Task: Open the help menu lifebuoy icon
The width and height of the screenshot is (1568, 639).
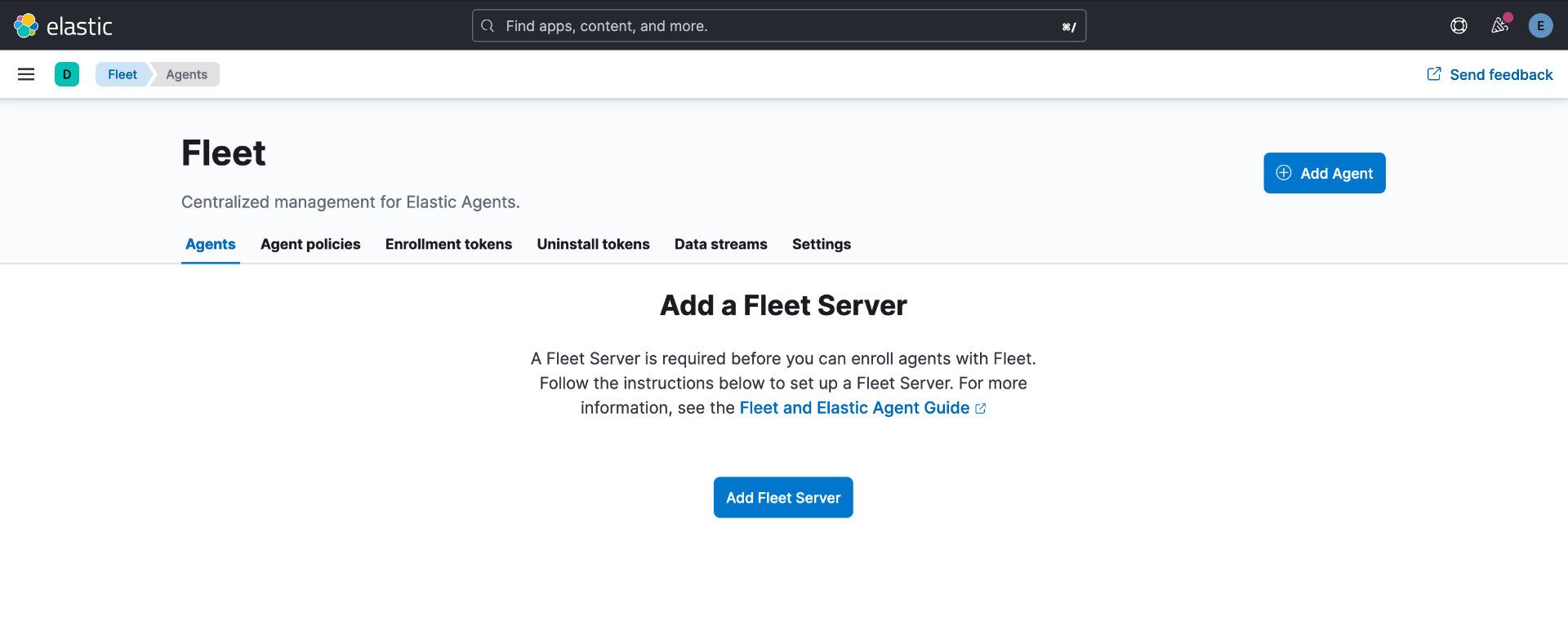Action: pyautogui.click(x=1459, y=26)
